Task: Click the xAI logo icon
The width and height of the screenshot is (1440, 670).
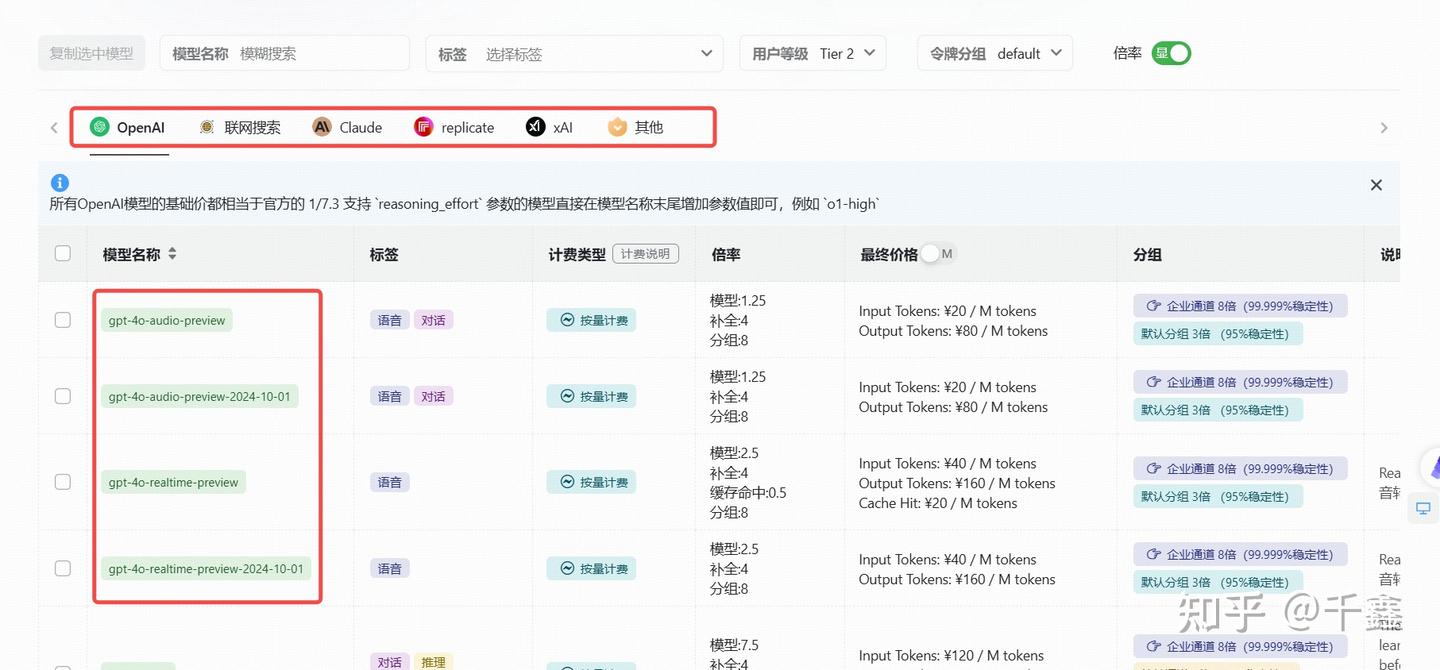Action: [536, 127]
